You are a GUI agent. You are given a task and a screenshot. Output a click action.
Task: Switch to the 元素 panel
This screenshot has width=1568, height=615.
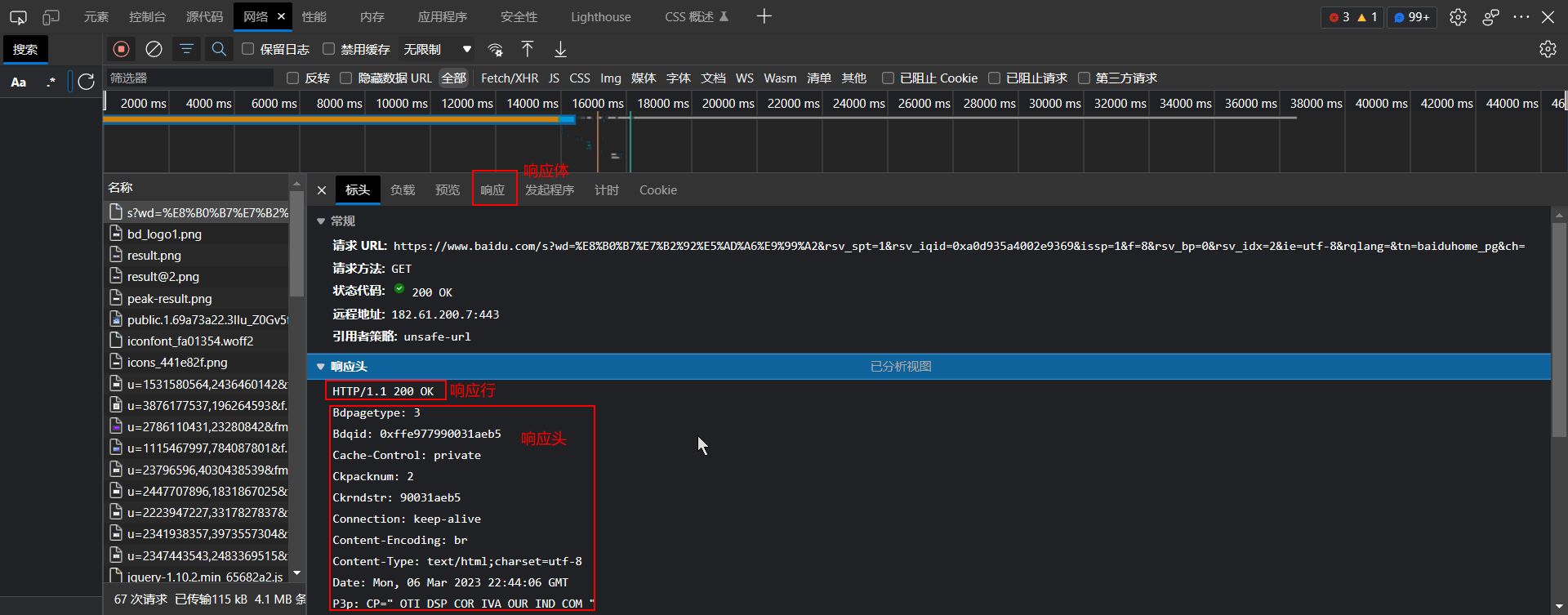(x=96, y=17)
